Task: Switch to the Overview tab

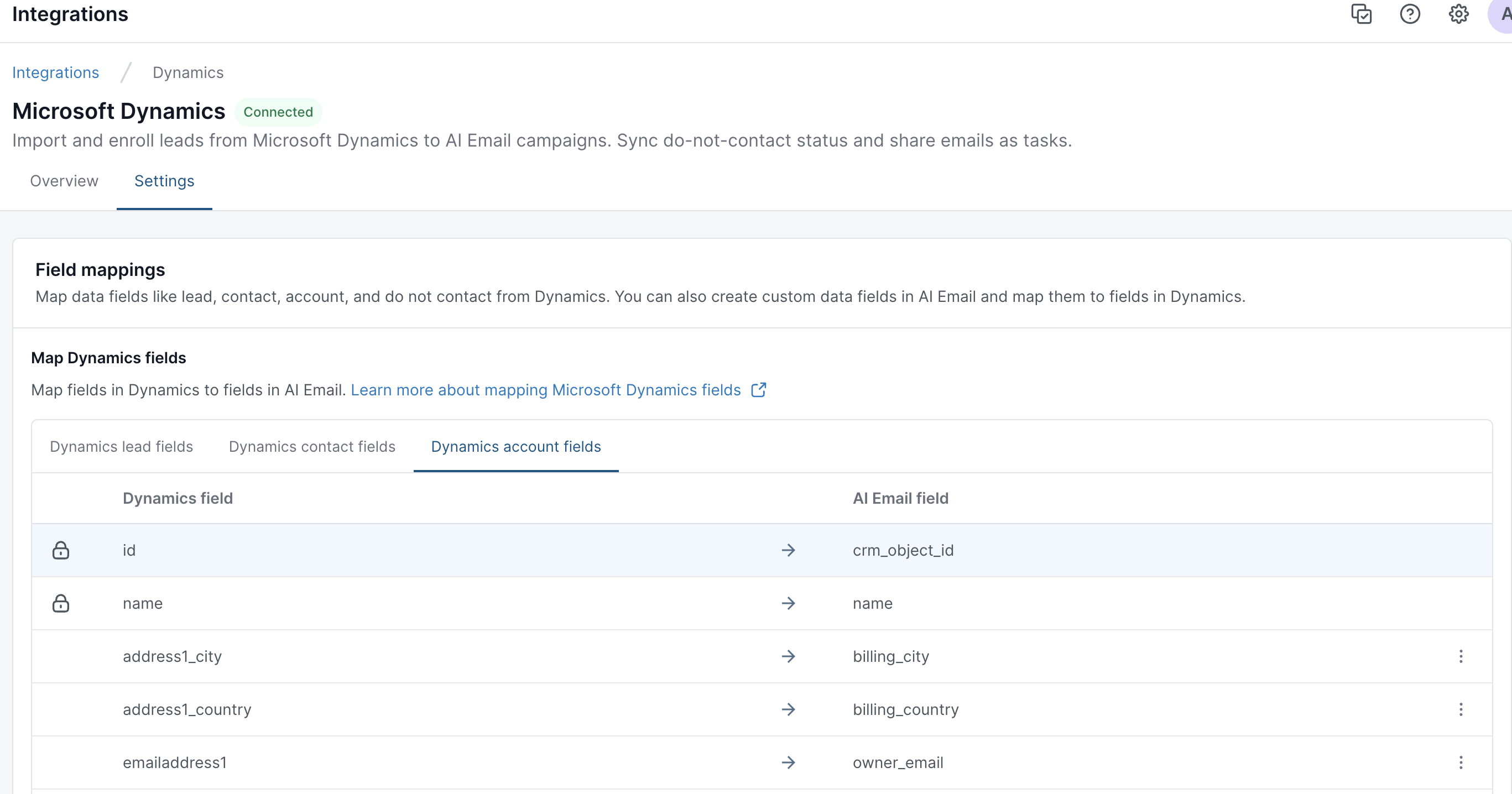Action: 64,181
